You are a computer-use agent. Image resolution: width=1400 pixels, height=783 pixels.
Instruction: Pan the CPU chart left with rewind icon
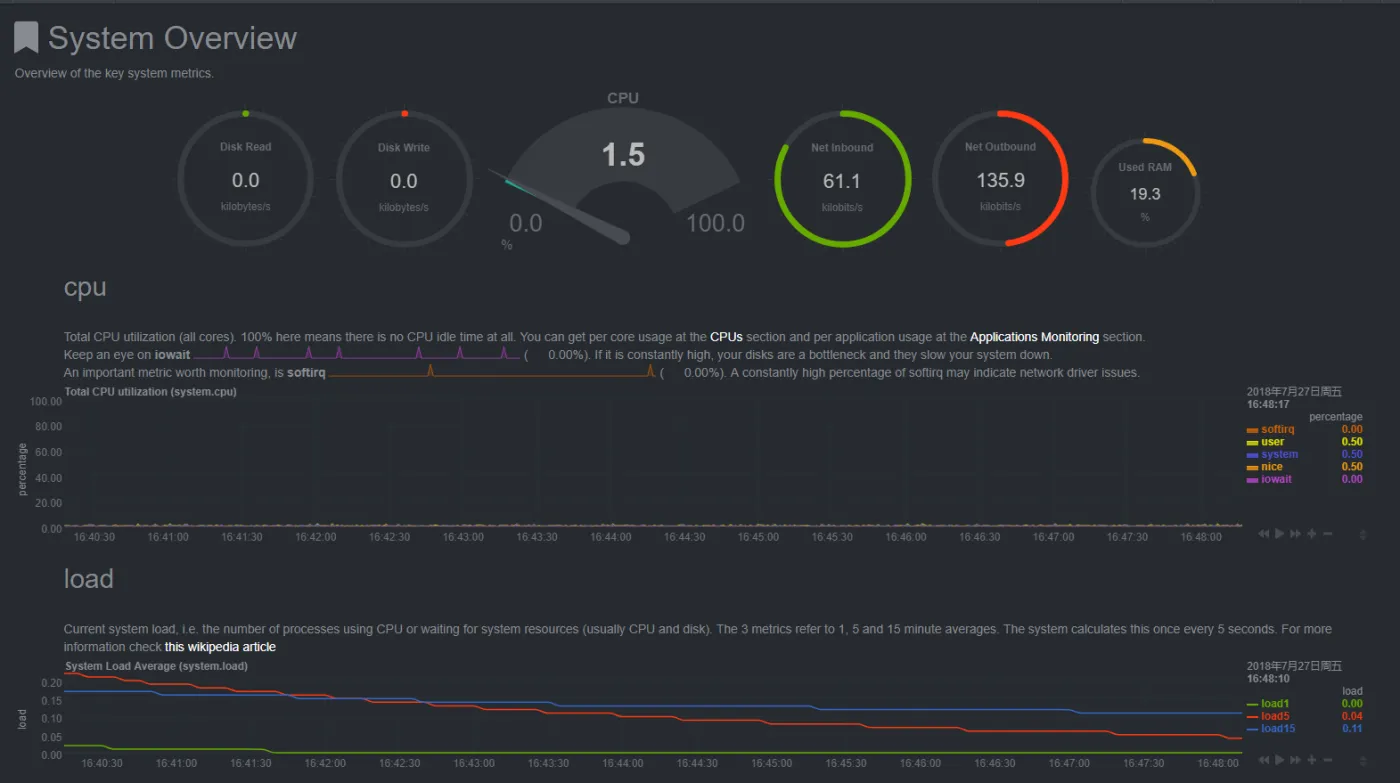(1264, 534)
